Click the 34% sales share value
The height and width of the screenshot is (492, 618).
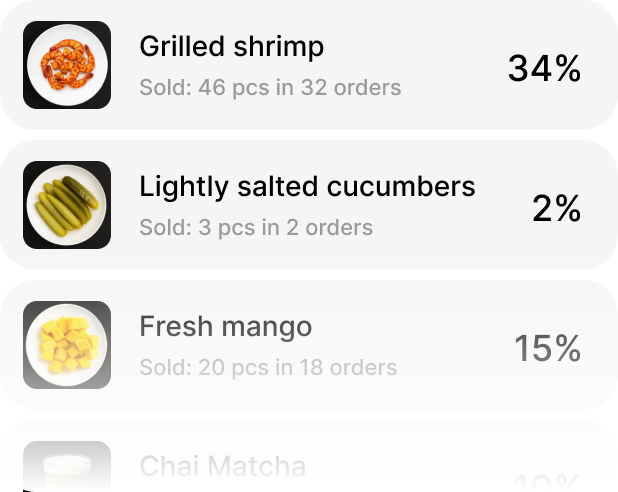(x=544, y=69)
